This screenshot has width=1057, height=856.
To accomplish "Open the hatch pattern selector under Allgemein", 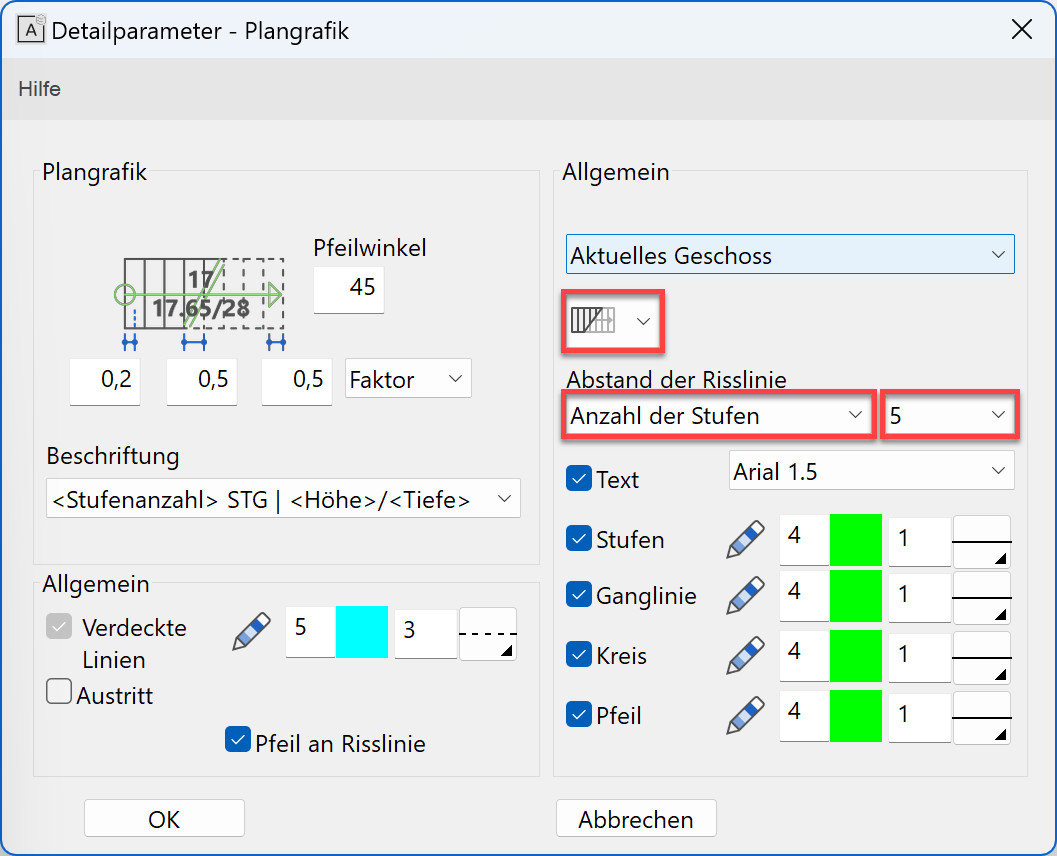I will coord(611,321).
